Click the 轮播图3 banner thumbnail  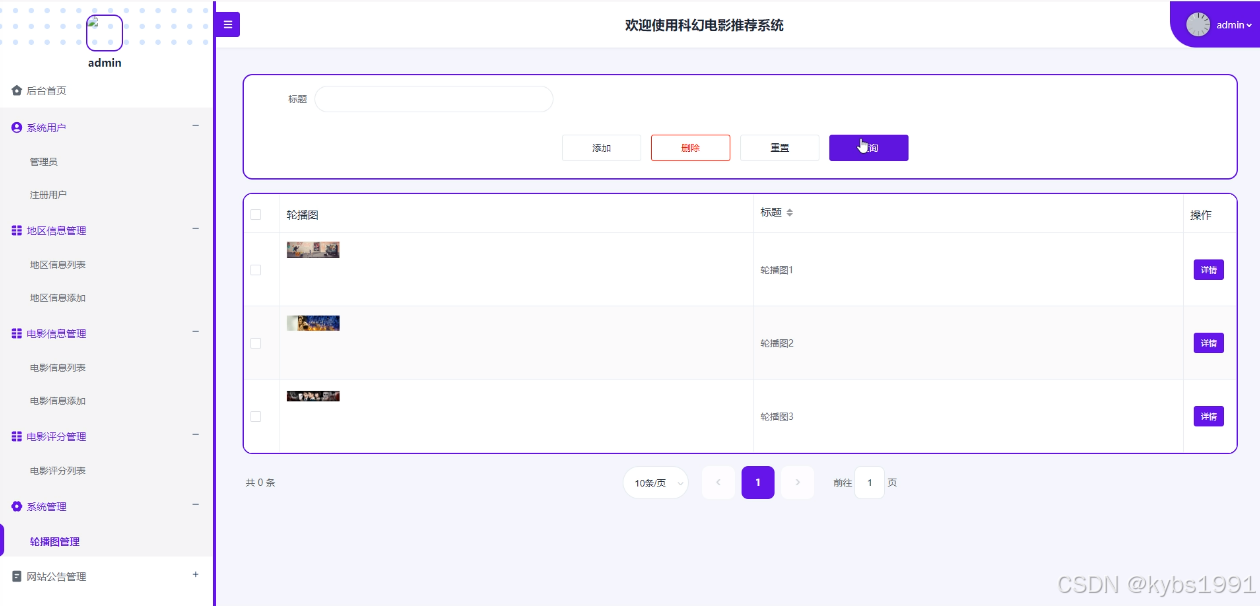[x=313, y=396]
